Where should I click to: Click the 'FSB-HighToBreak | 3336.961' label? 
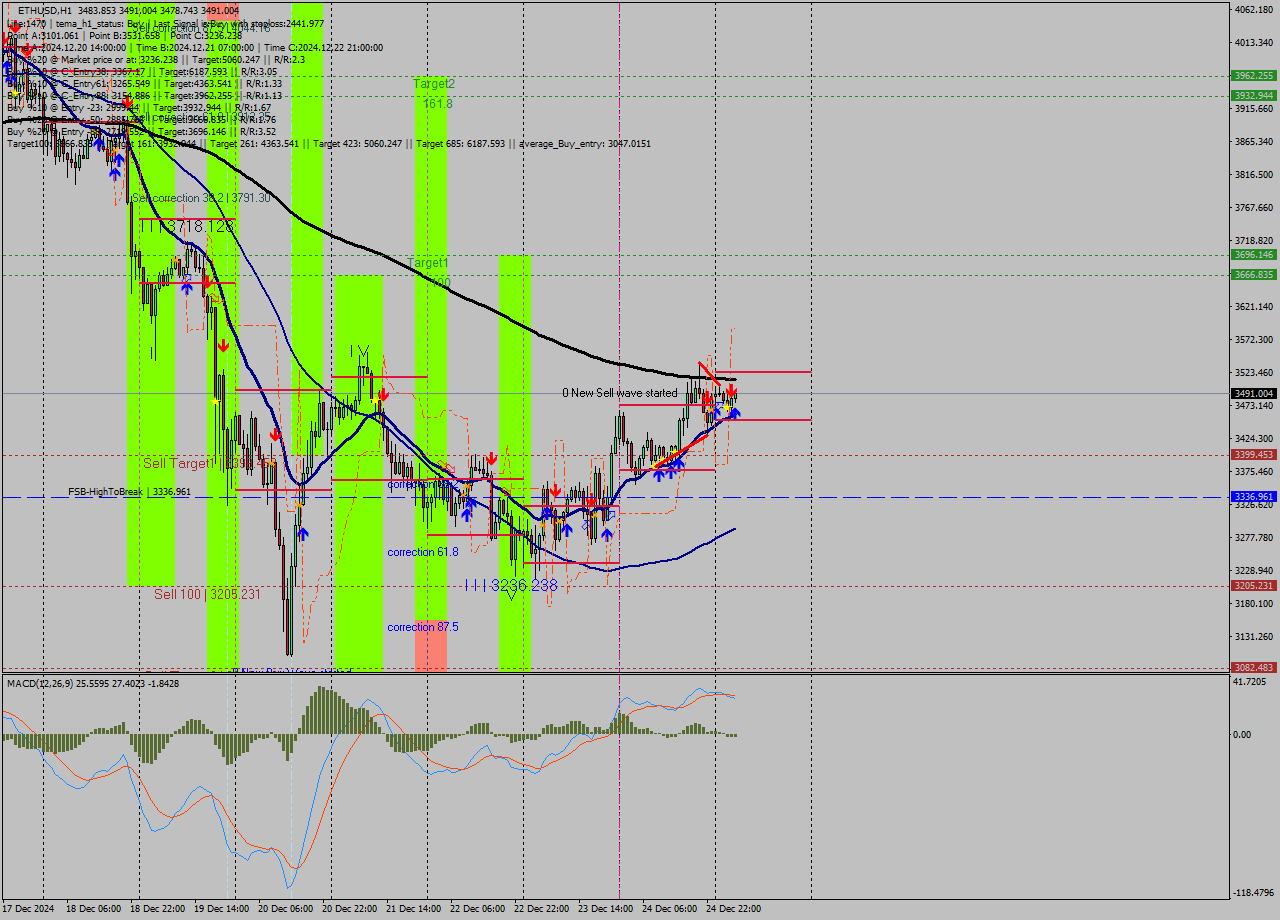[x=129, y=492]
